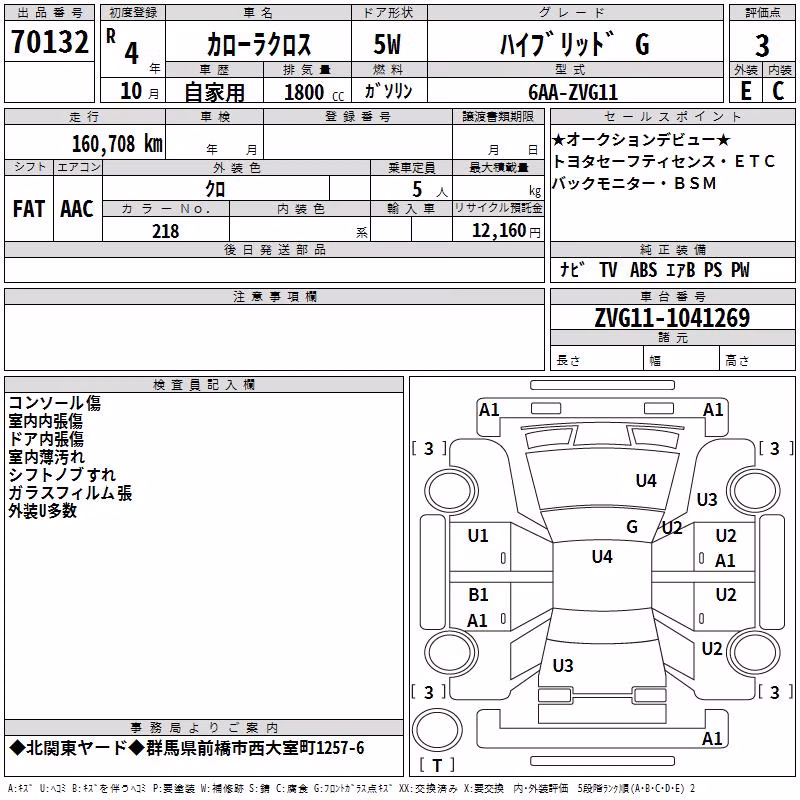Screen dimensions: 800x800
Task: Click inspector note 室内薄汚れ
Action: (46, 457)
